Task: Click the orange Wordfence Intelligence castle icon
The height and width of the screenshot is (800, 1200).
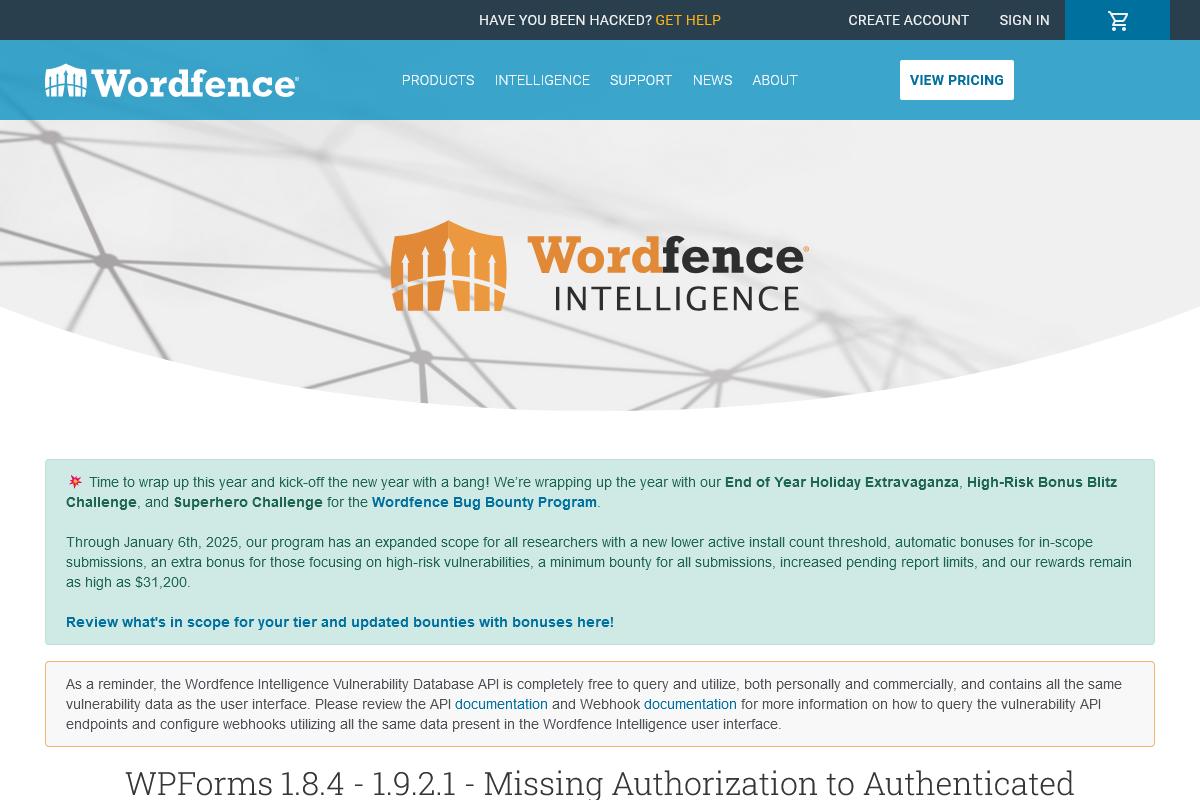Action: (x=449, y=266)
